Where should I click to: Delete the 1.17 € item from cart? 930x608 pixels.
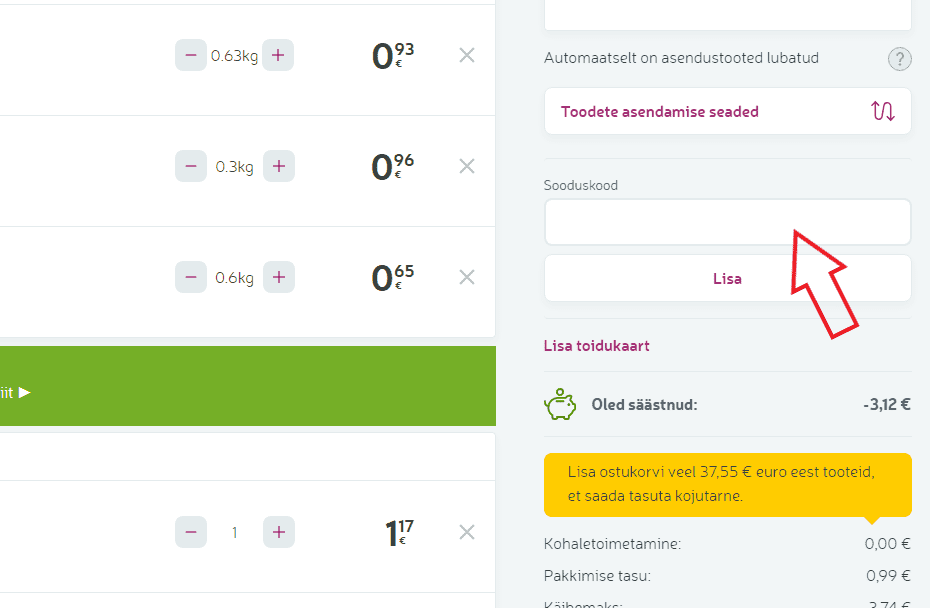[x=466, y=532]
